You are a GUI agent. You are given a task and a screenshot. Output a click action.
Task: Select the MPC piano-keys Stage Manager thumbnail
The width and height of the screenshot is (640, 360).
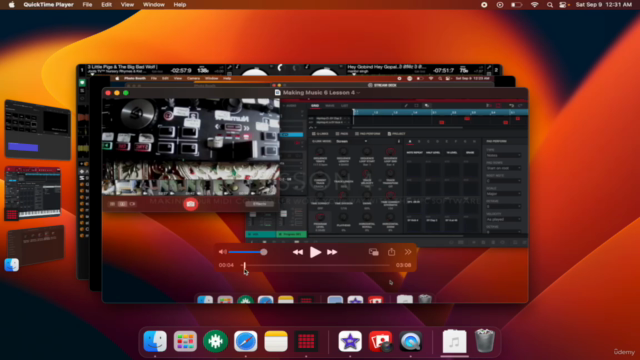coord(33,193)
